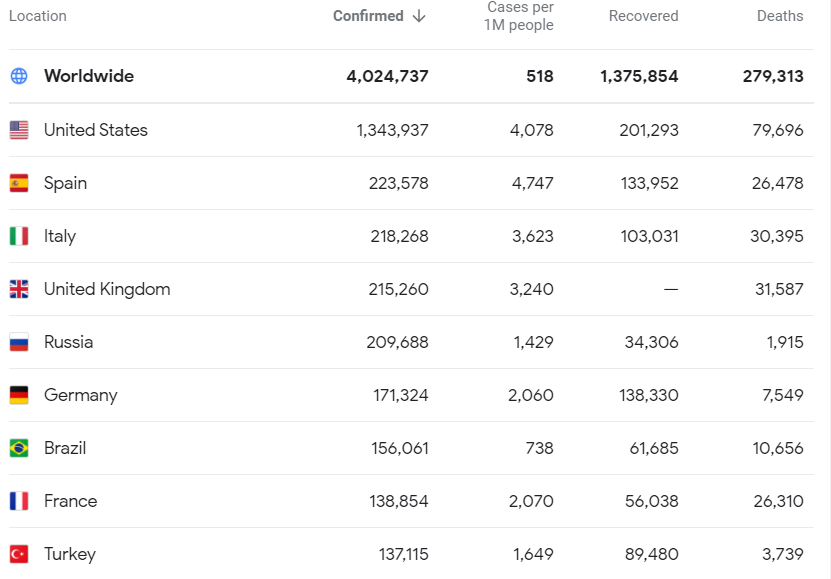Sort table by Deaths column
831x579 pixels.
[780, 16]
